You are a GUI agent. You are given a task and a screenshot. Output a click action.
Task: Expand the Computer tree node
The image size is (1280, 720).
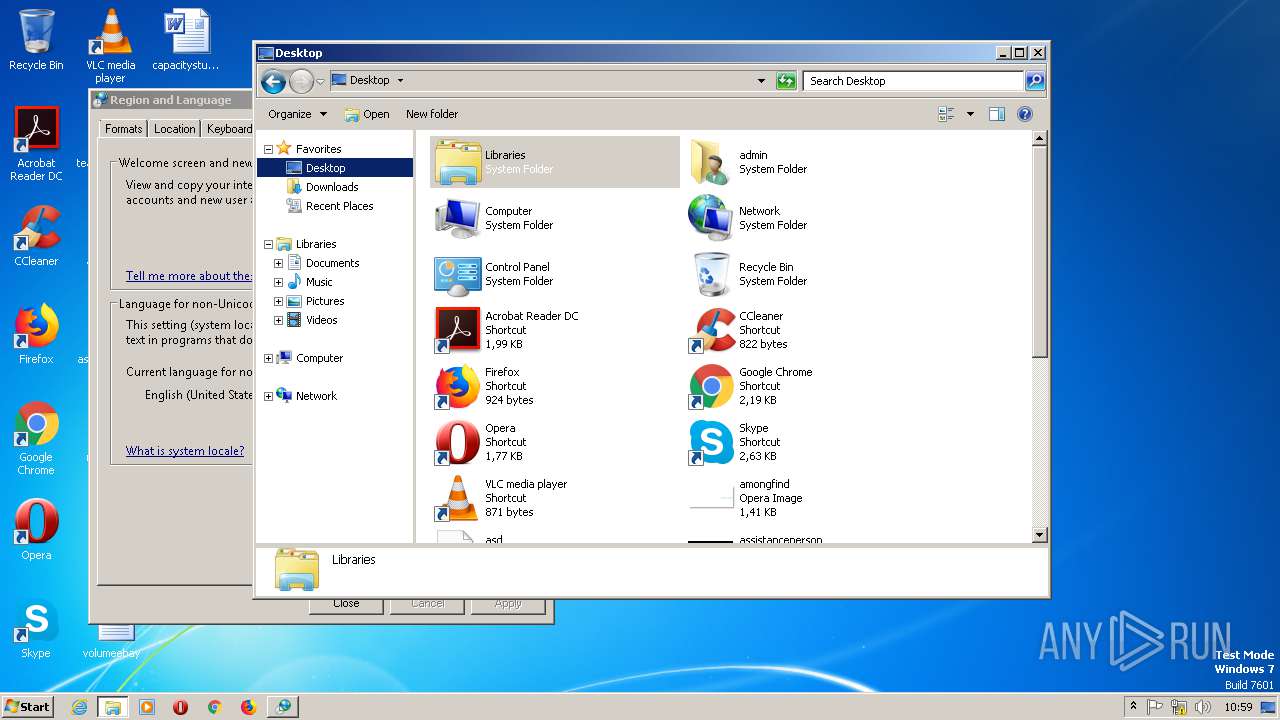268,358
